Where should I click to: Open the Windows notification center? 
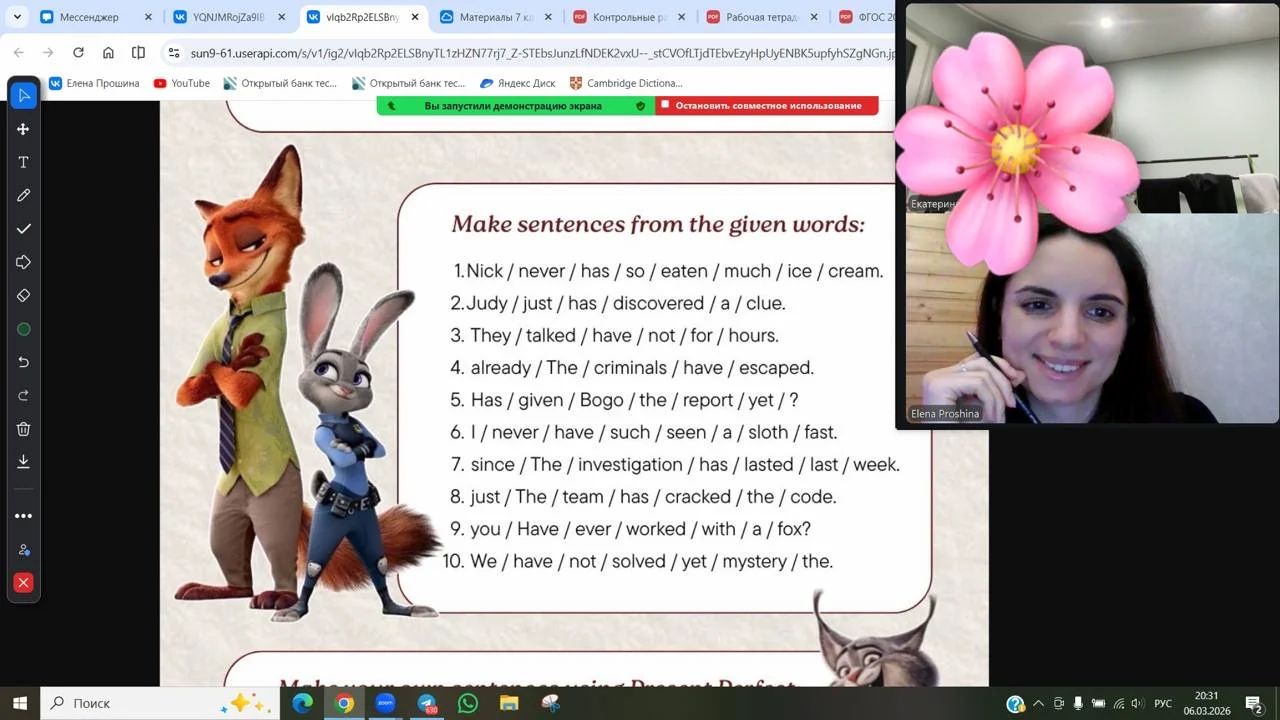click(x=1254, y=703)
